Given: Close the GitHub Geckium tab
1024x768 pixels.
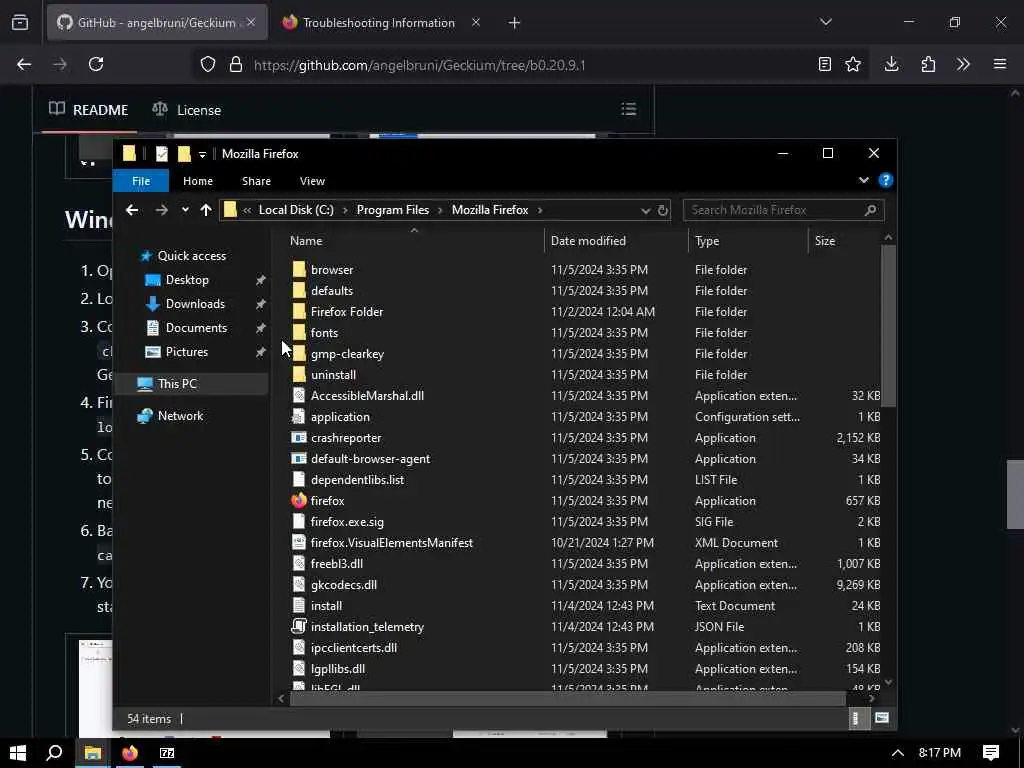Looking at the screenshot, I should tap(251, 22).
